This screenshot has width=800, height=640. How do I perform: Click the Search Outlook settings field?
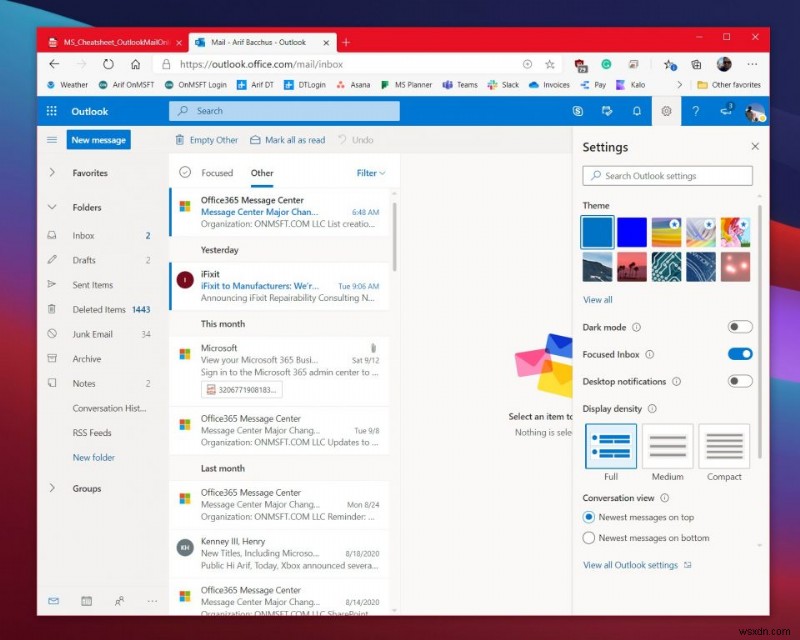(667, 175)
